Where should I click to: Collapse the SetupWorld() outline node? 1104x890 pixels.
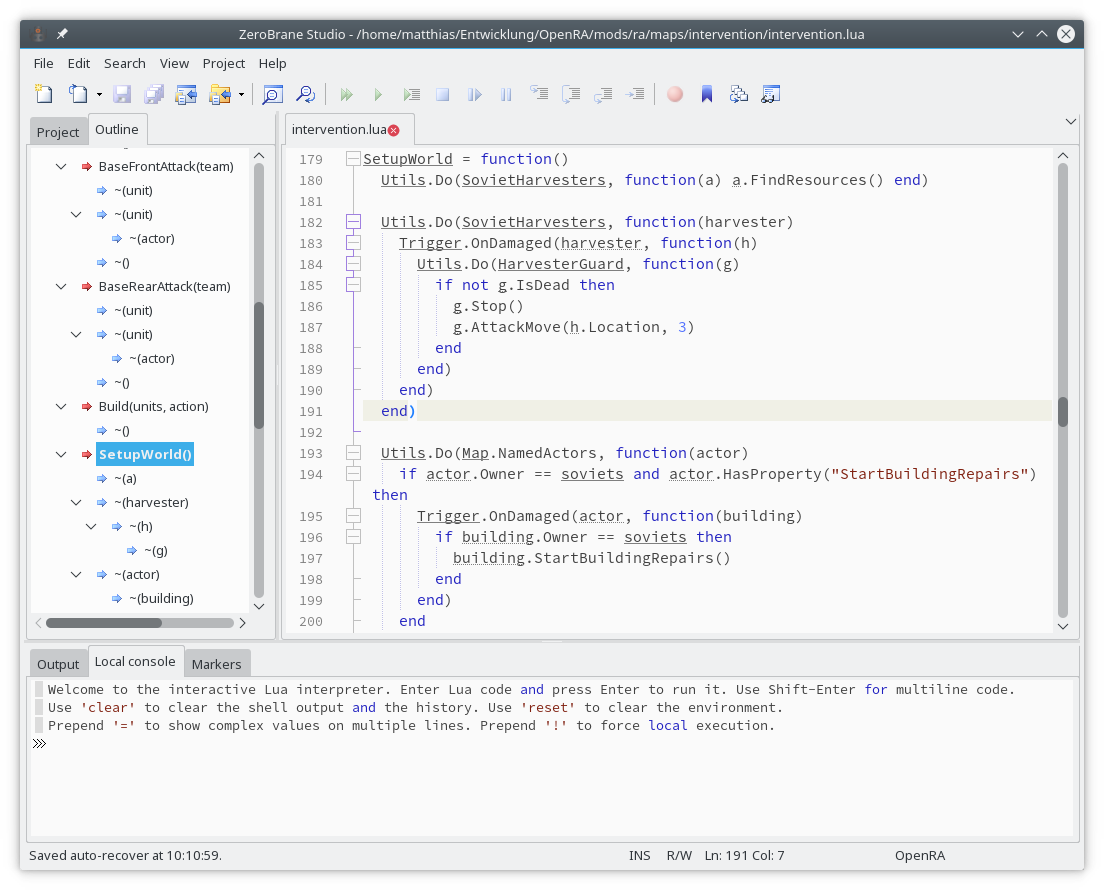click(x=61, y=454)
